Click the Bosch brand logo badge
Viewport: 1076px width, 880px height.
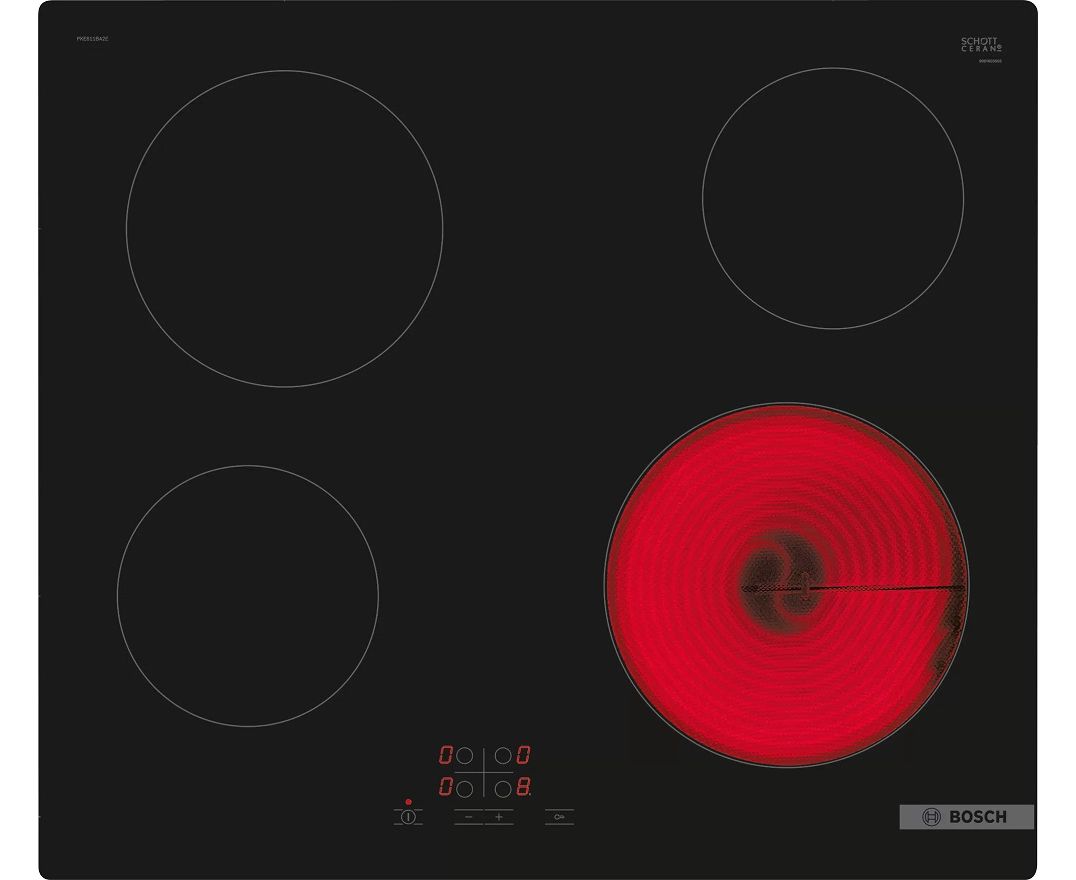coord(966,817)
